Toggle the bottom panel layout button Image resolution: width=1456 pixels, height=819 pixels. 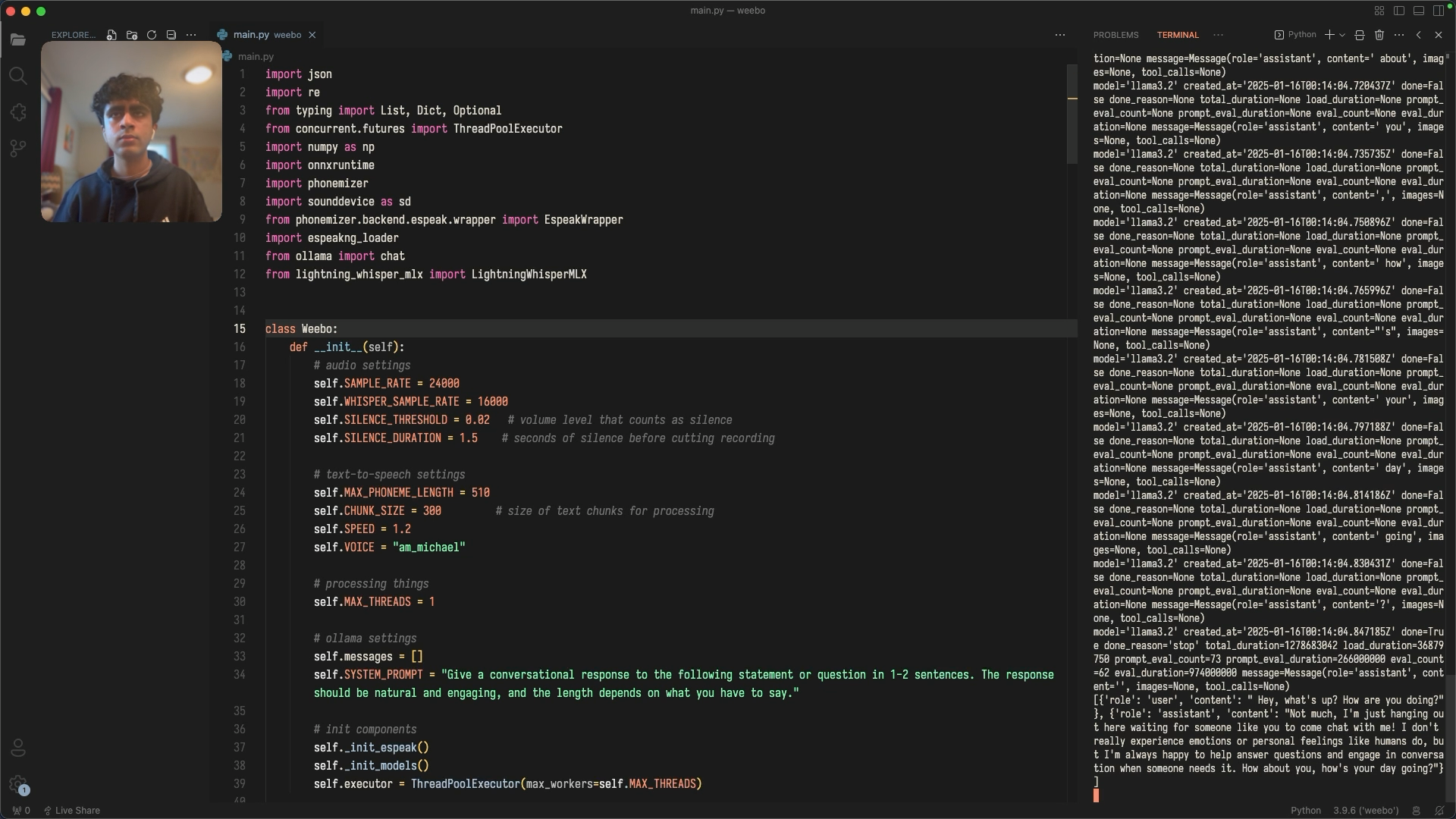click(1419, 11)
